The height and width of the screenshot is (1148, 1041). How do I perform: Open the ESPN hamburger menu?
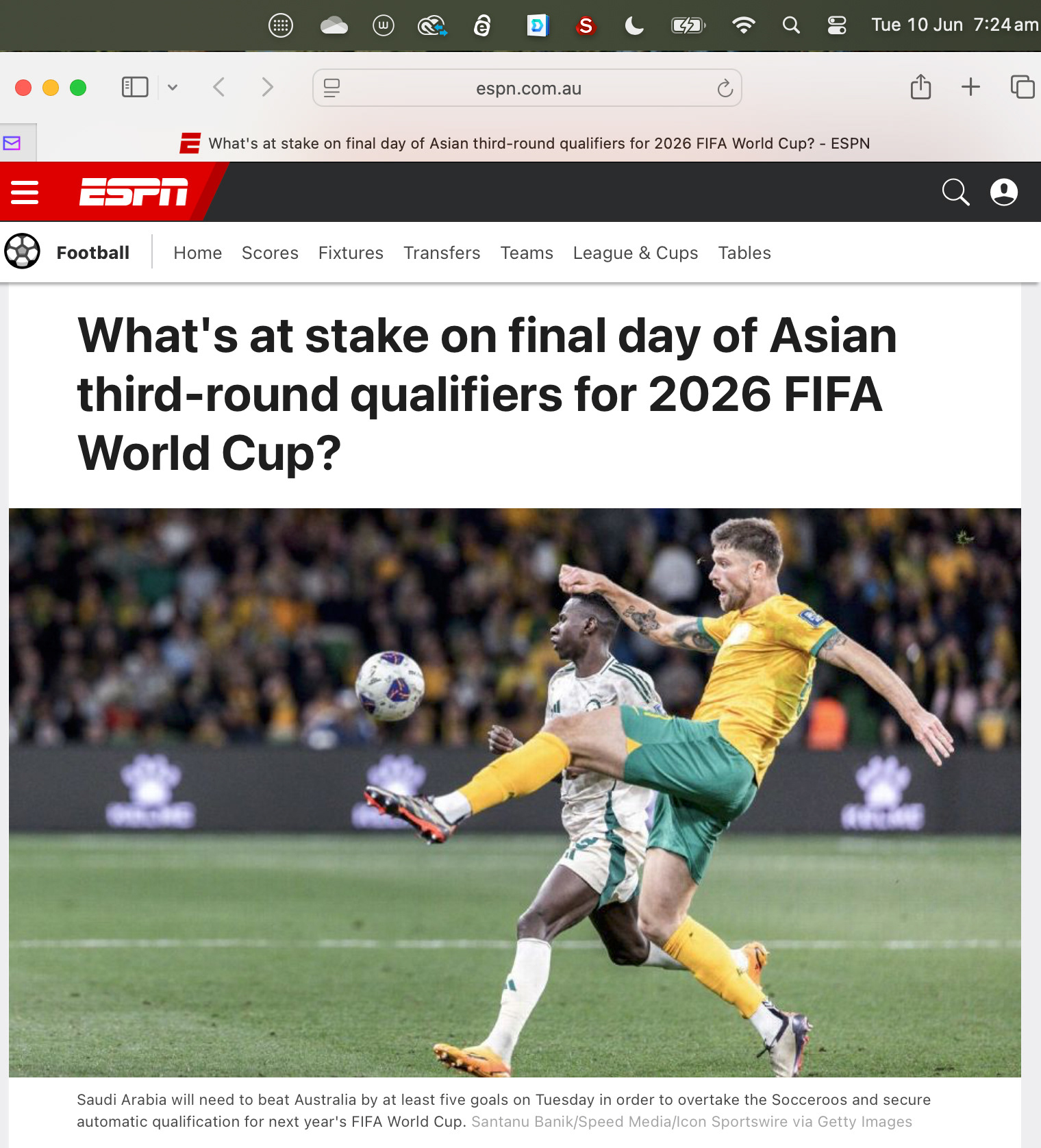(x=25, y=192)
